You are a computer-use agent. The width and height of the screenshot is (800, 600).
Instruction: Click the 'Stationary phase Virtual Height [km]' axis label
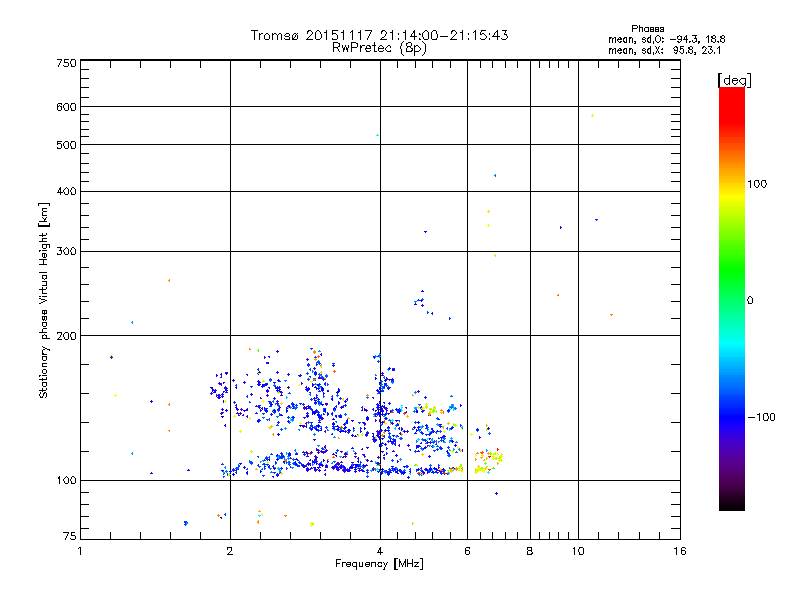point(44,300)
